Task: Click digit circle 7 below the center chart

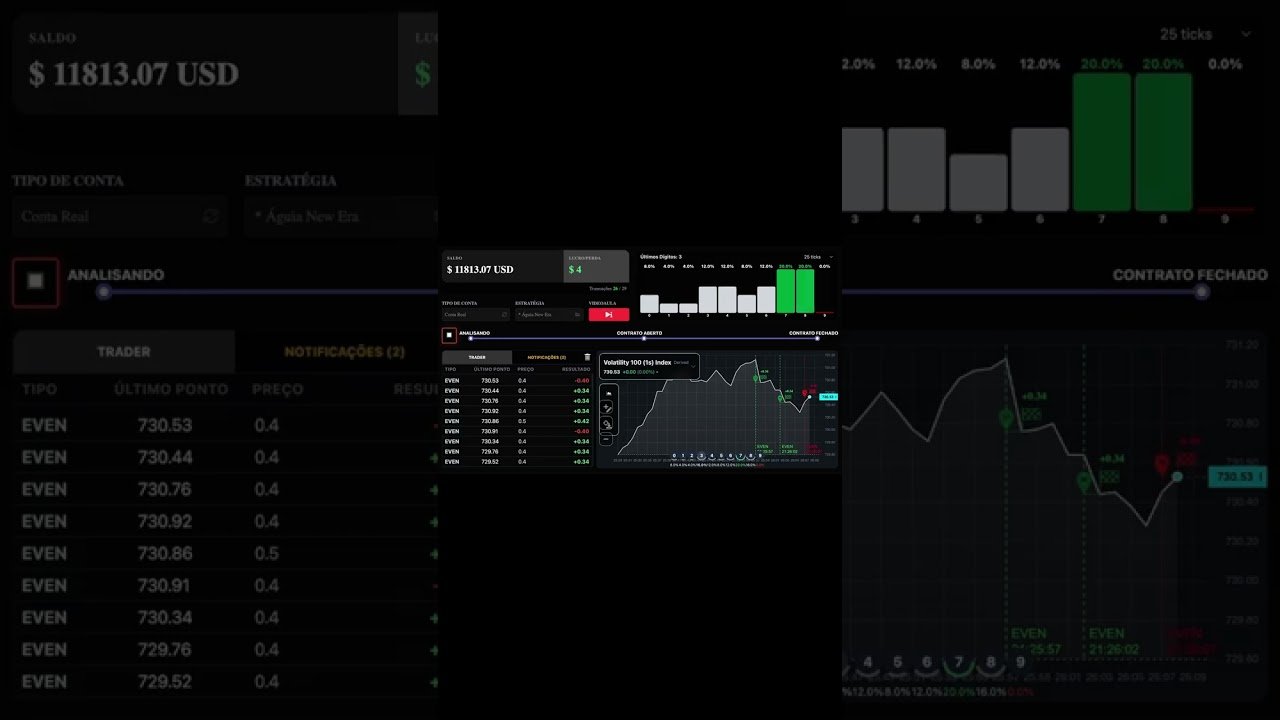Action: tap(740, 456)
